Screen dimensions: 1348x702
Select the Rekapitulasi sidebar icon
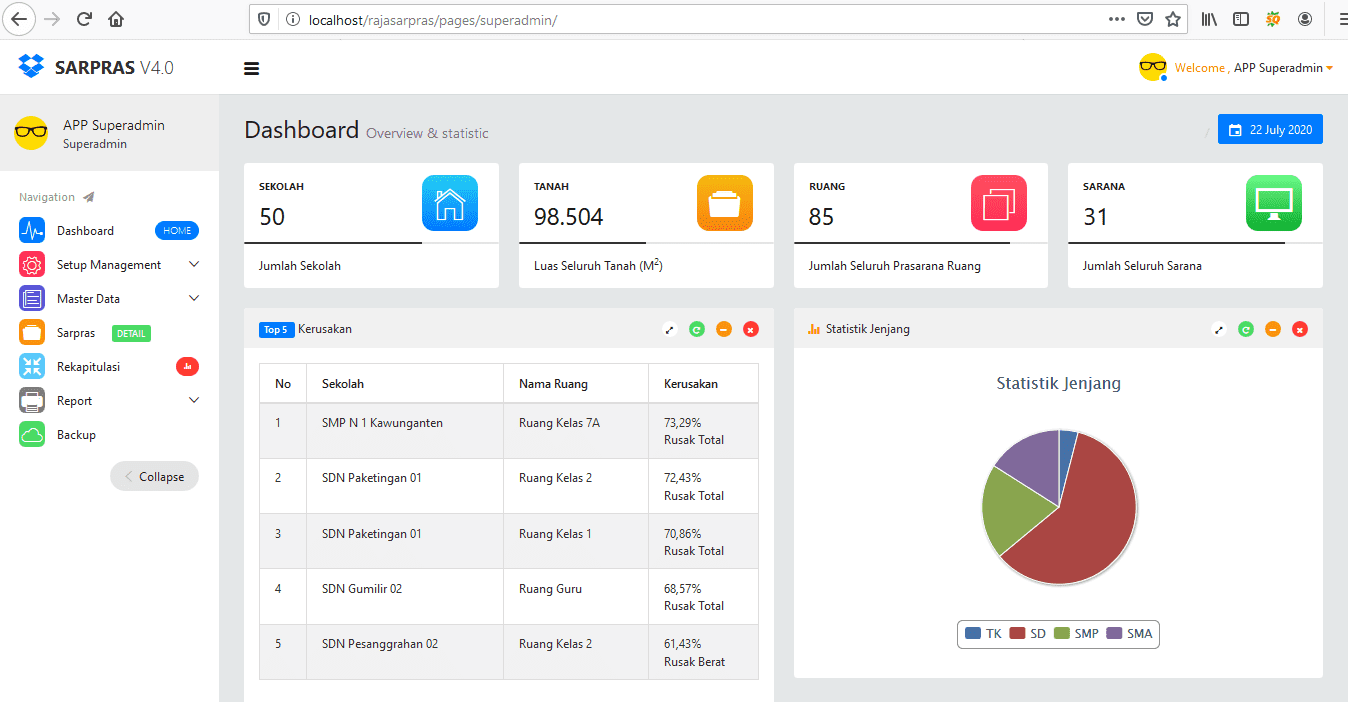pos(32,366)
